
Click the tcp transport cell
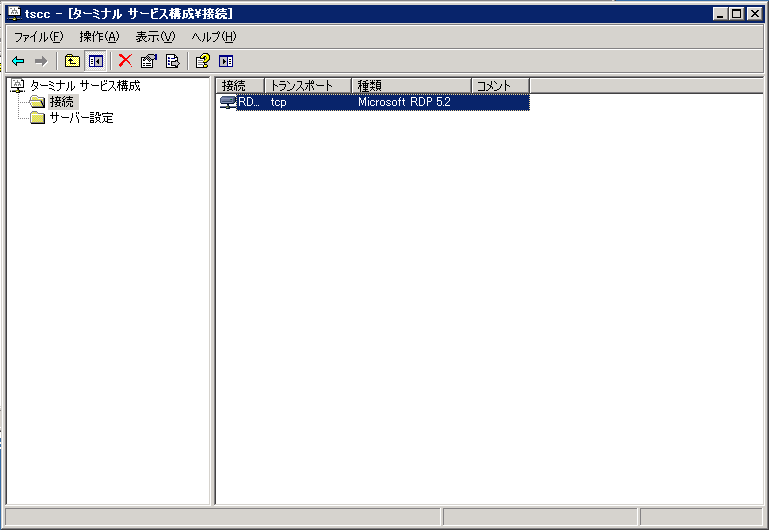pyautogui.click(x=279, y=102)
